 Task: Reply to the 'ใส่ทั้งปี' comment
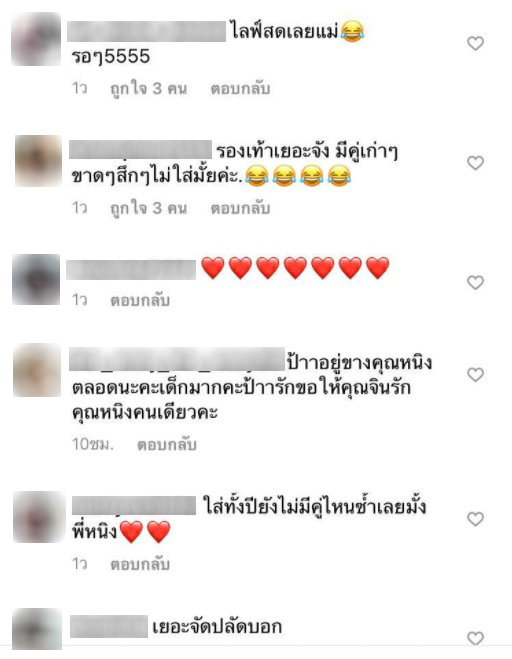(140, 564)
